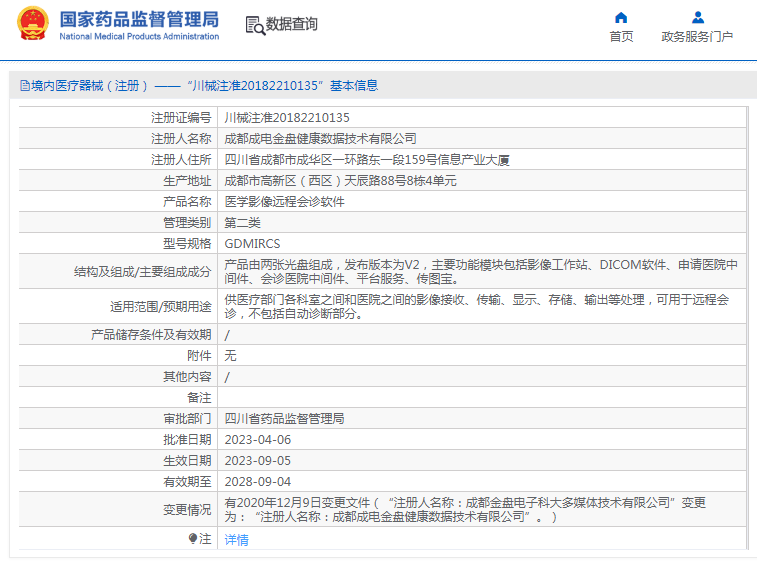
Task: Select expiry date 2028-09-04
Action: (x=258, y=482)
